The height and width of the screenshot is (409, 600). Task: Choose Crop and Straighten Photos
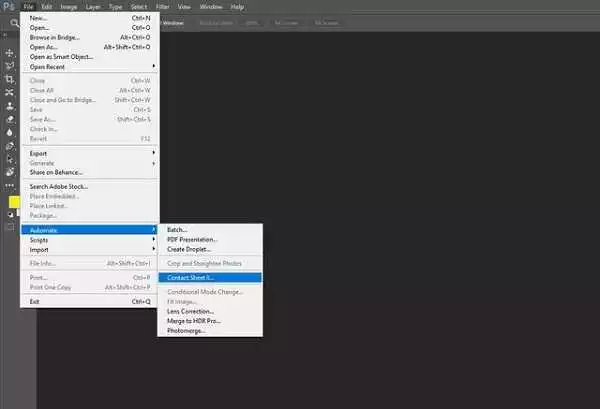point(210,263)
